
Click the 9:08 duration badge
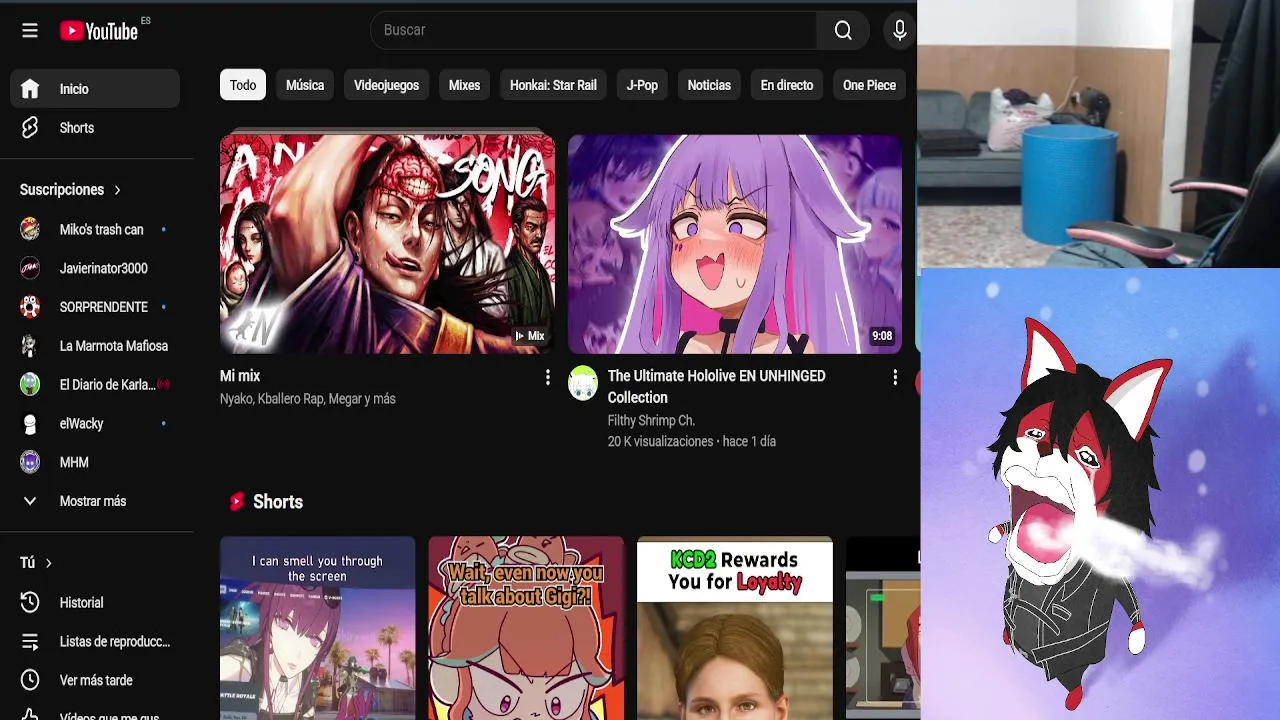(x=881, y=336)
